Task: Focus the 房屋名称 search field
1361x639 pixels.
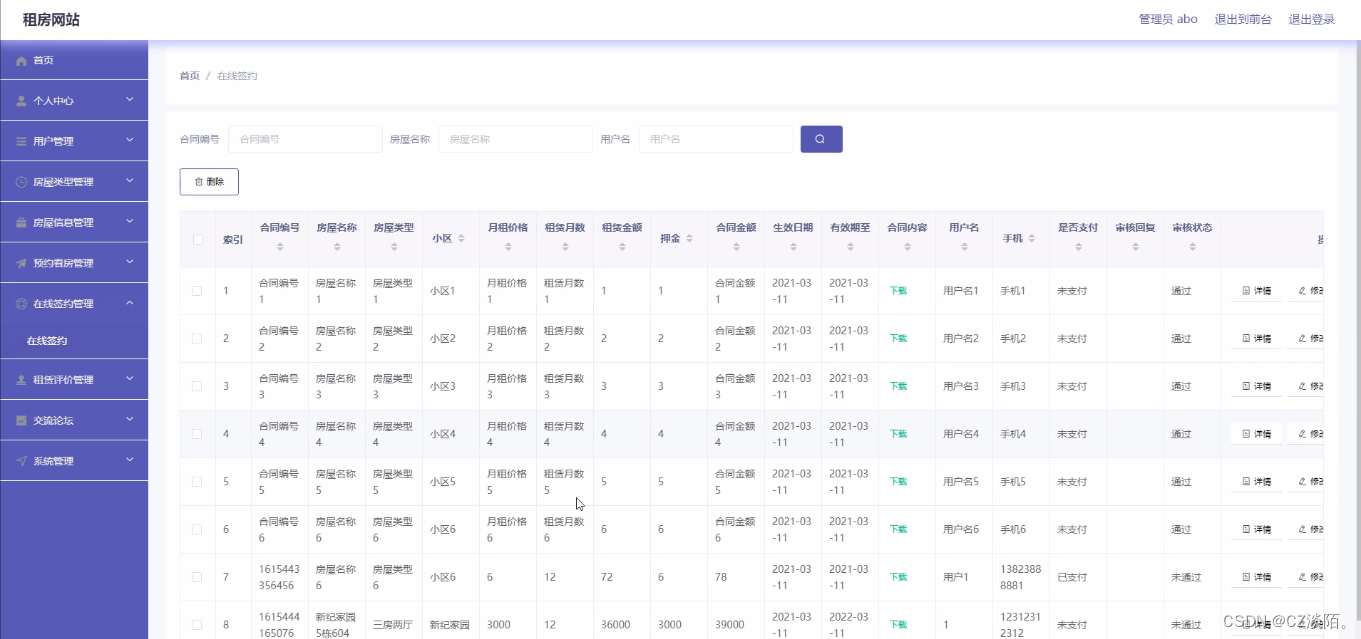Action: pos(515,139)
